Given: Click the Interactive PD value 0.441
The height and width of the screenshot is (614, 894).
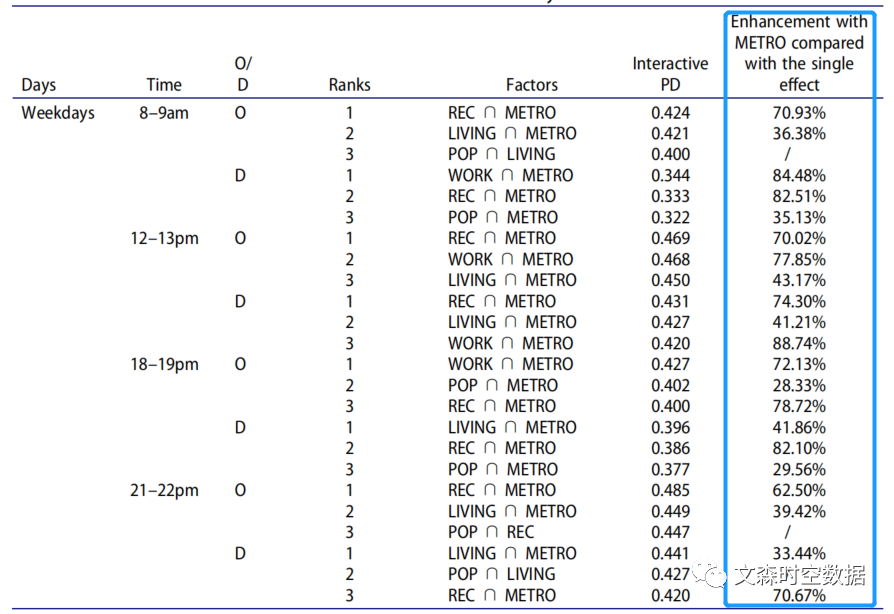Looking at the screenshot, I should coord(670,554).
